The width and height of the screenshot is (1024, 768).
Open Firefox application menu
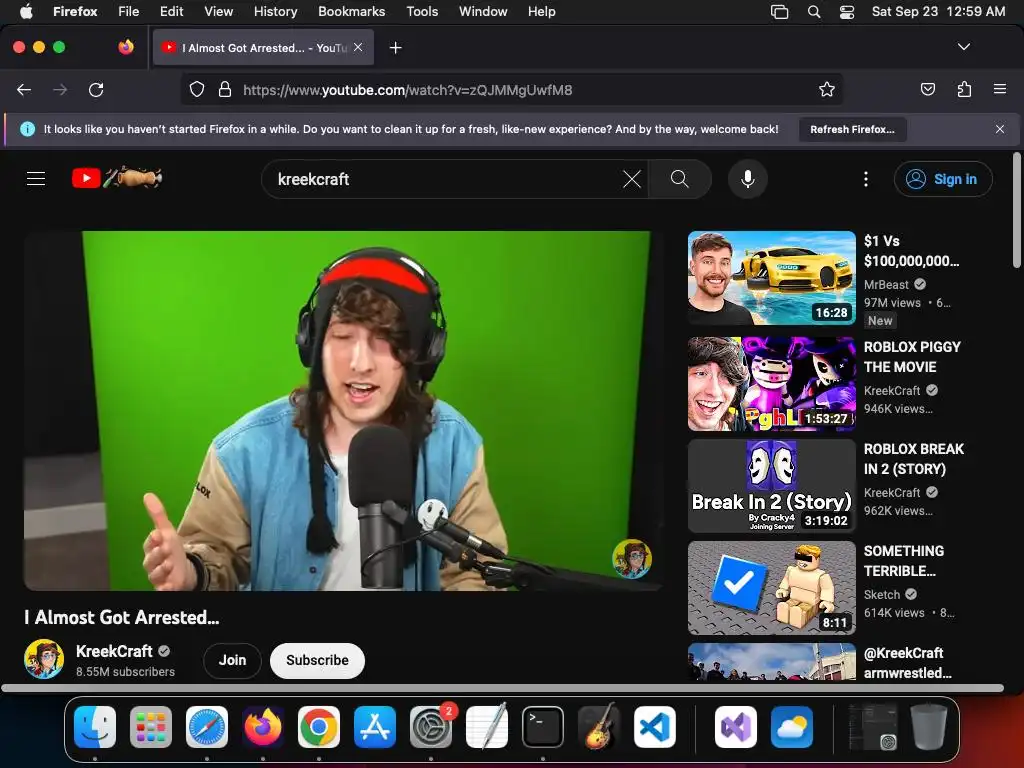[1000, 89]
